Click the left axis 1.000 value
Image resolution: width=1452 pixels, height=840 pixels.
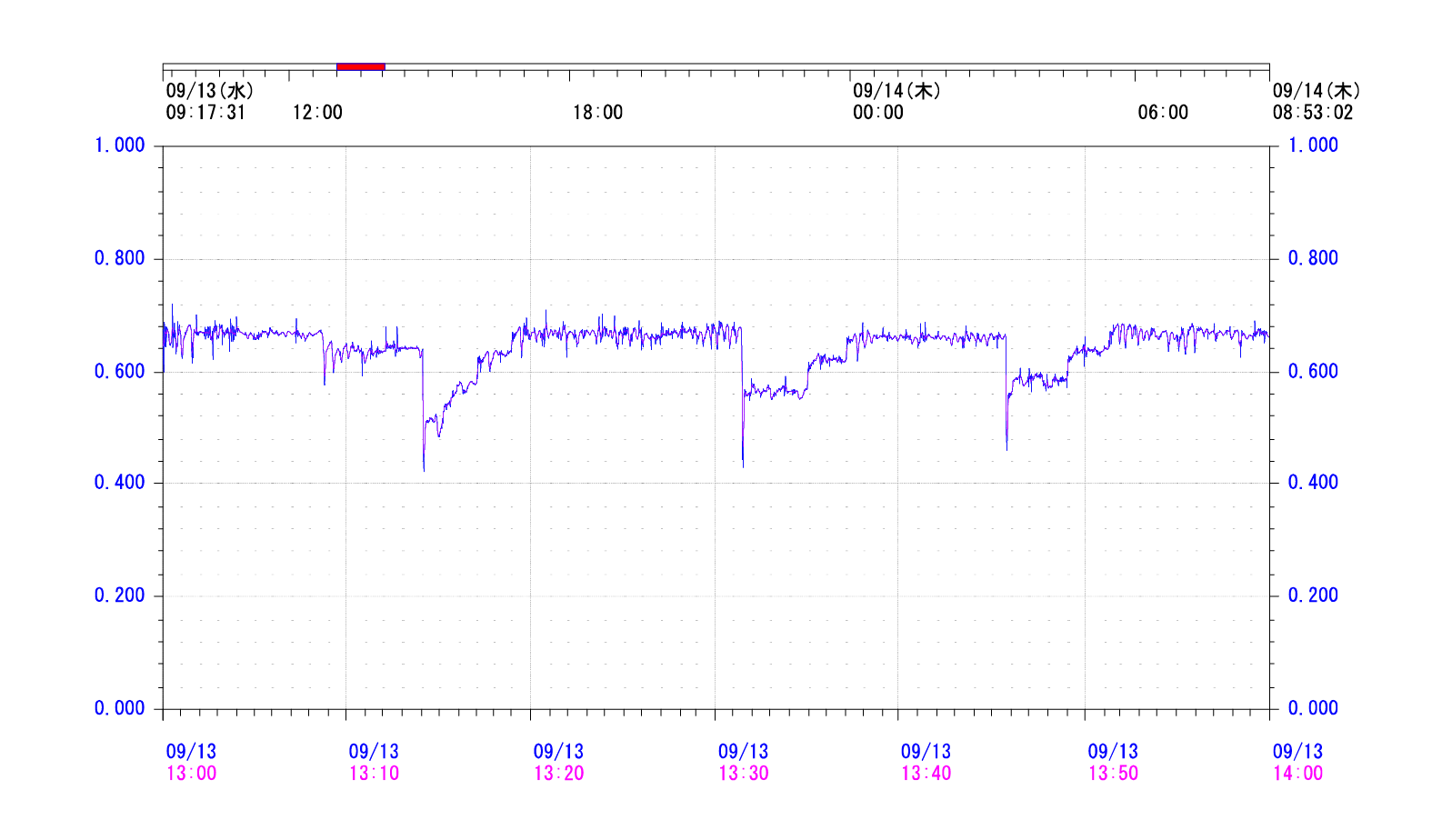(120, 145)
